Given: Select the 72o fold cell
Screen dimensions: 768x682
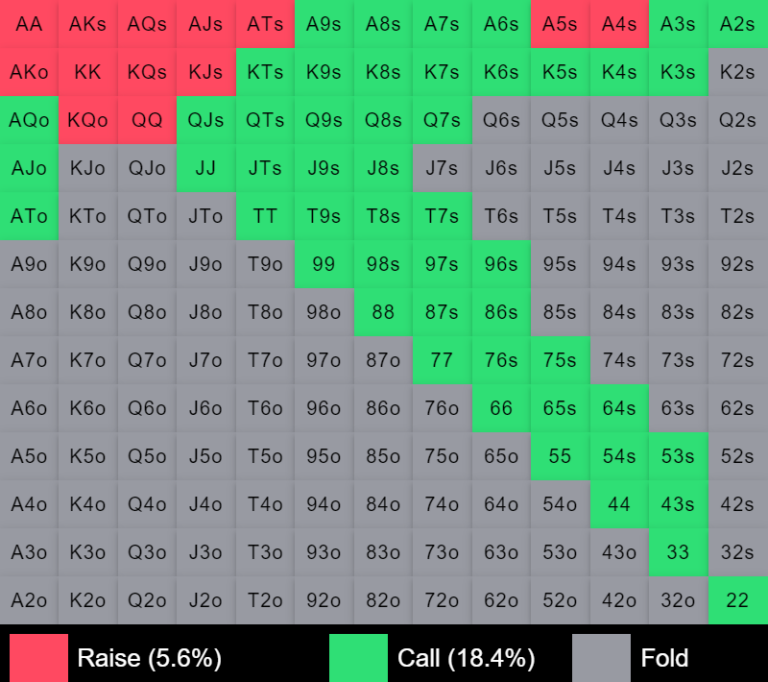Looking at the screenshot, I should [x=442, y=600].
